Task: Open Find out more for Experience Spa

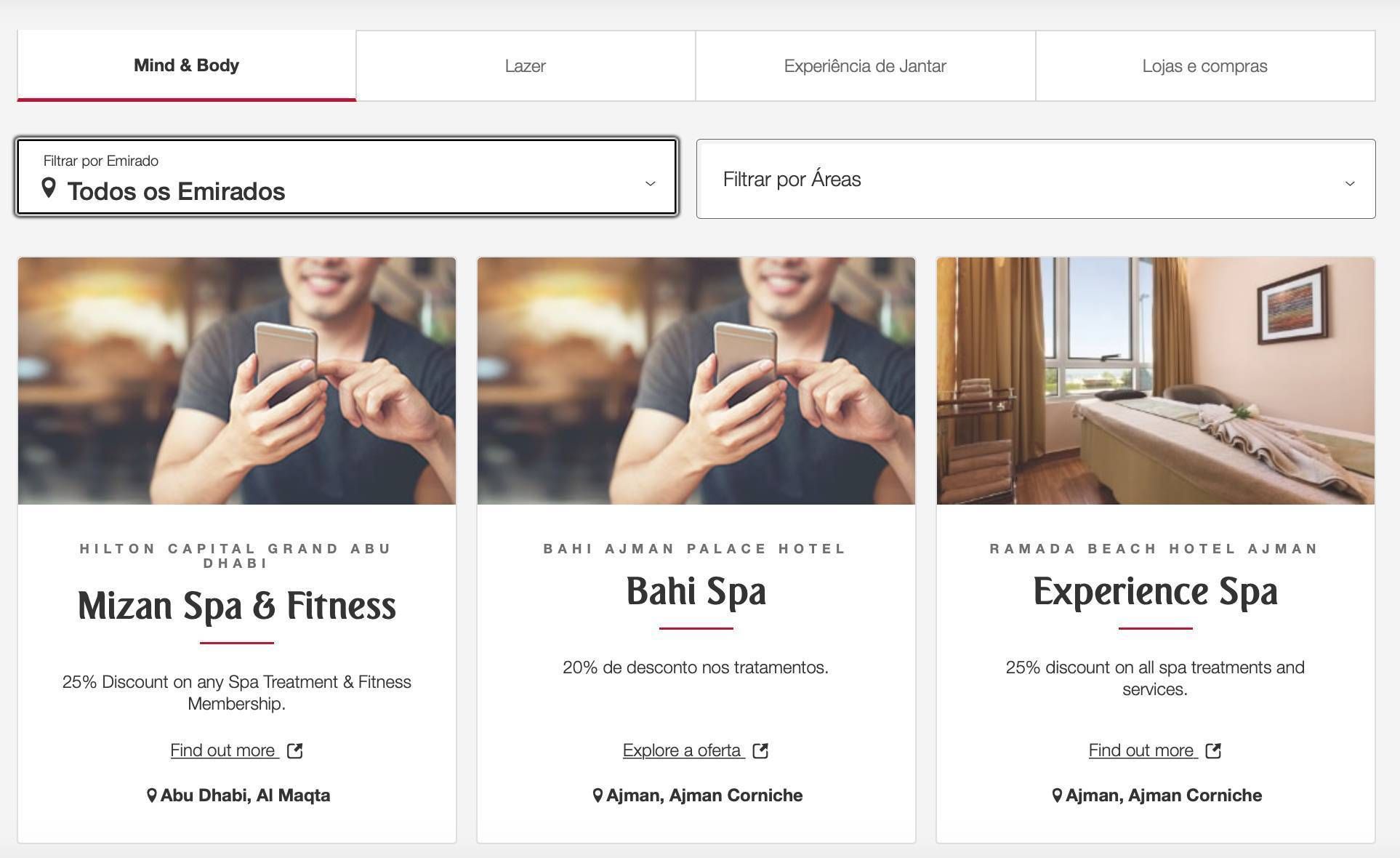Action: click(x=1143, y=750)
